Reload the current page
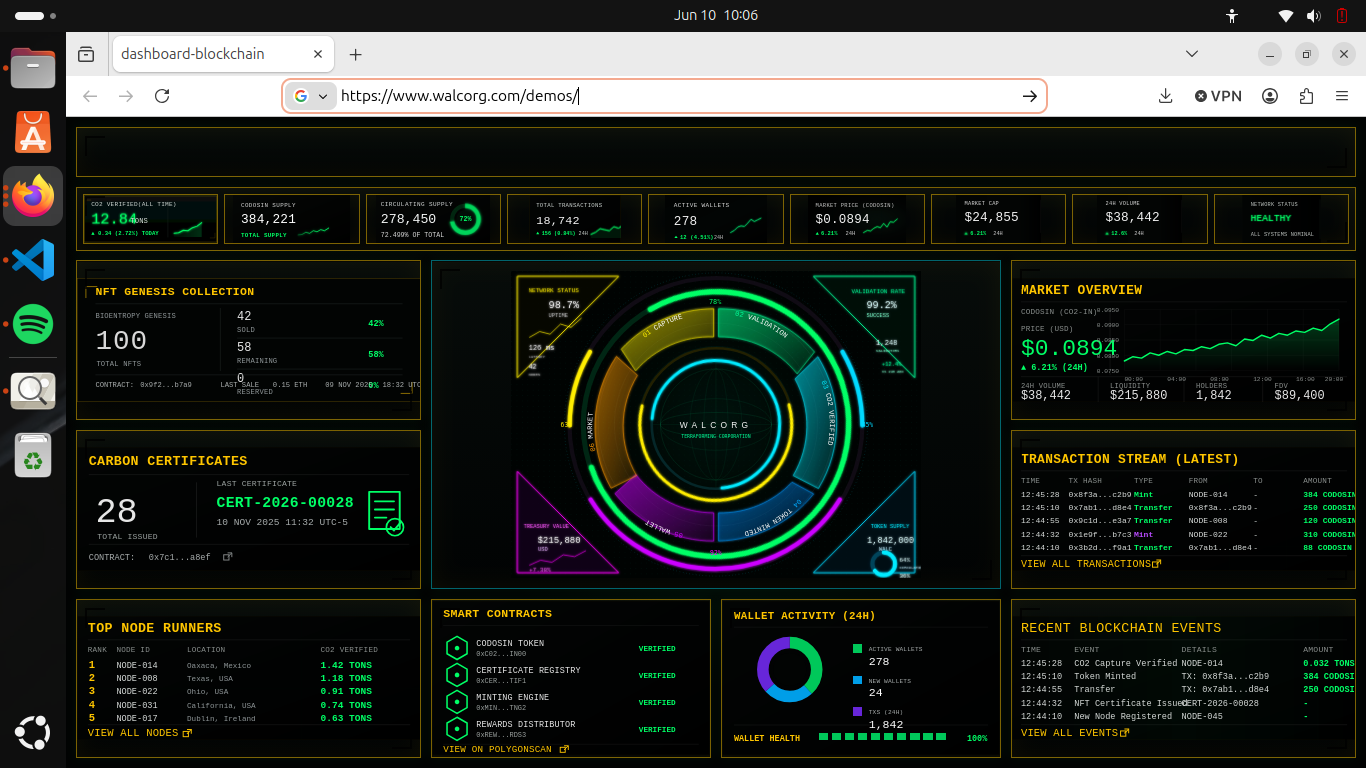Image resolution: width=1366 pixels, height=768 pixels. click(x=162, y=96)
